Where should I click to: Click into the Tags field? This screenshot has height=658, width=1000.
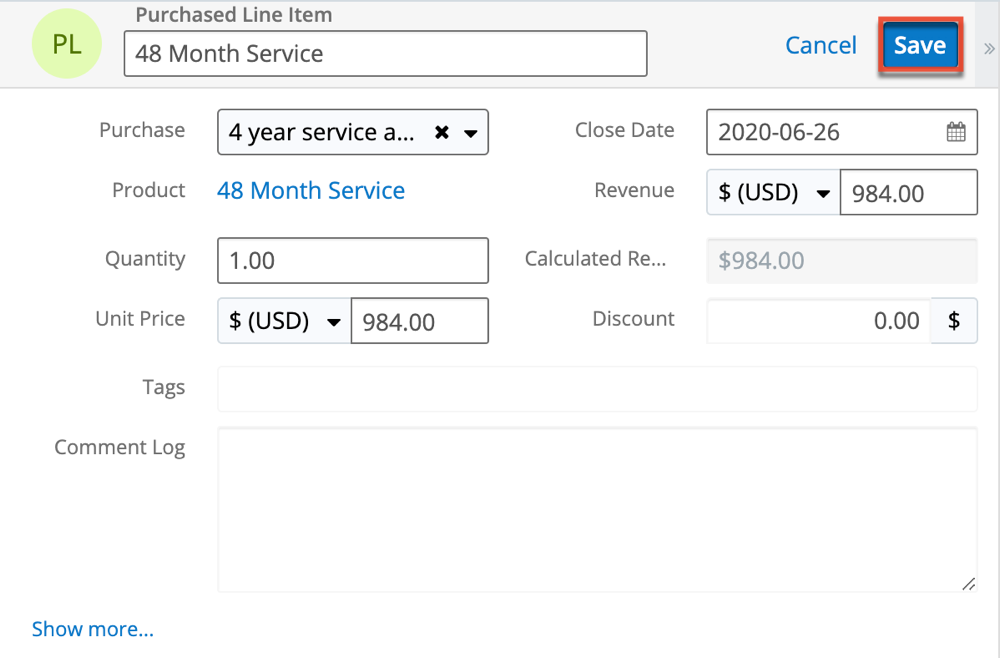point(596,389)
